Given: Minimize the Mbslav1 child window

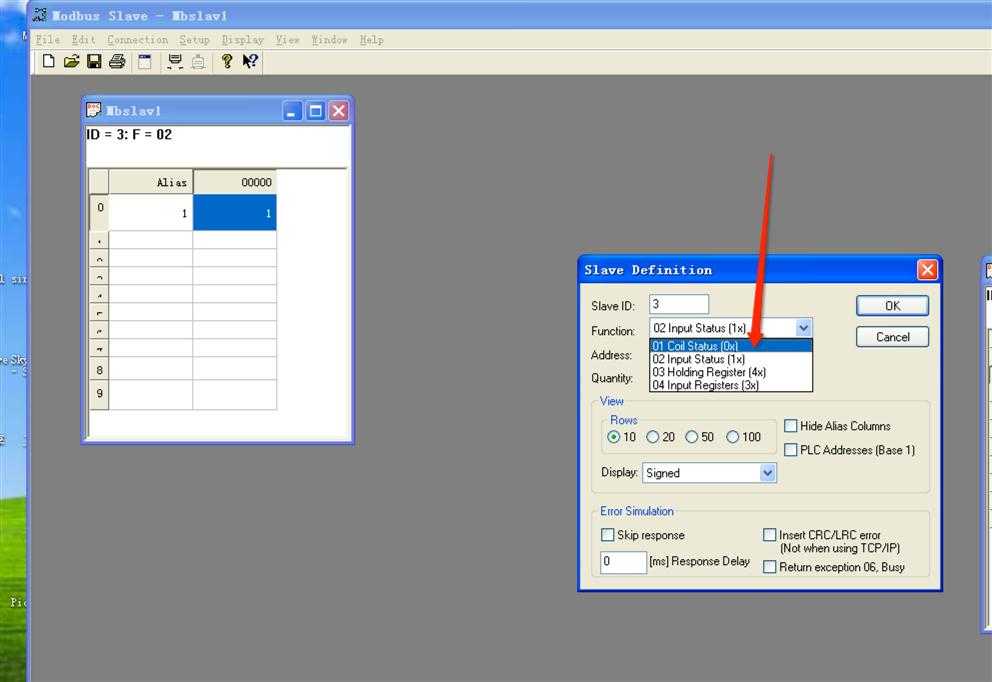Looking at the screenshot, I should tap(292, 111).
